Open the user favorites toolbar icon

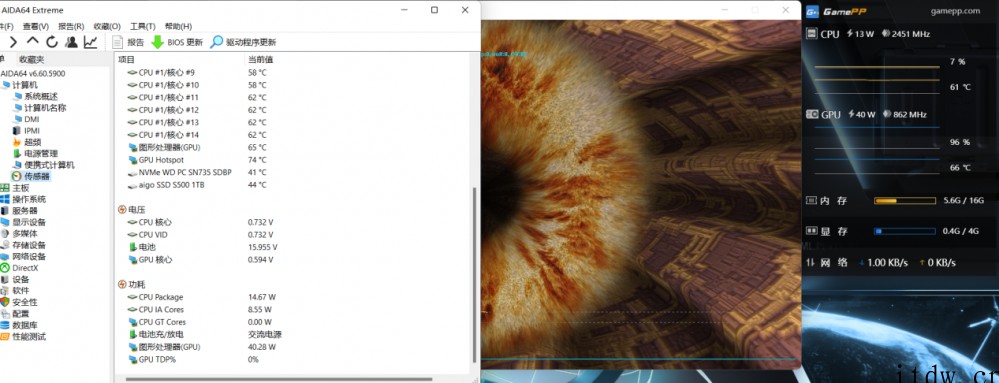(x=71, y=42)
